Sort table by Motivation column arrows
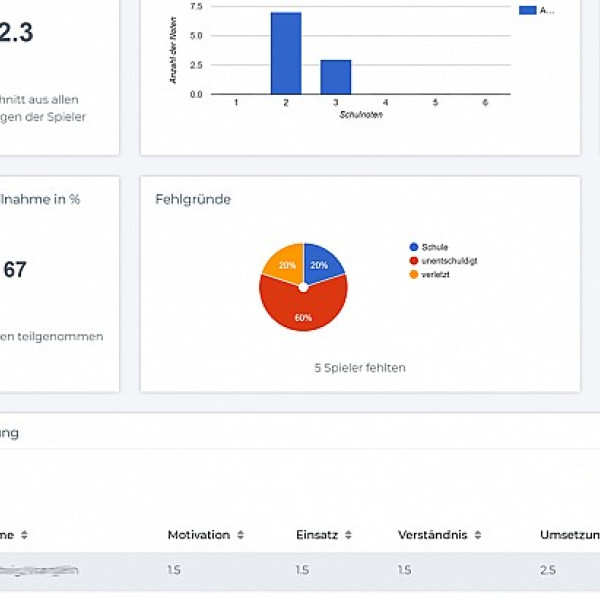Image resolution: width=600 pixels, height=600 pixels. (x=240, y=535)
